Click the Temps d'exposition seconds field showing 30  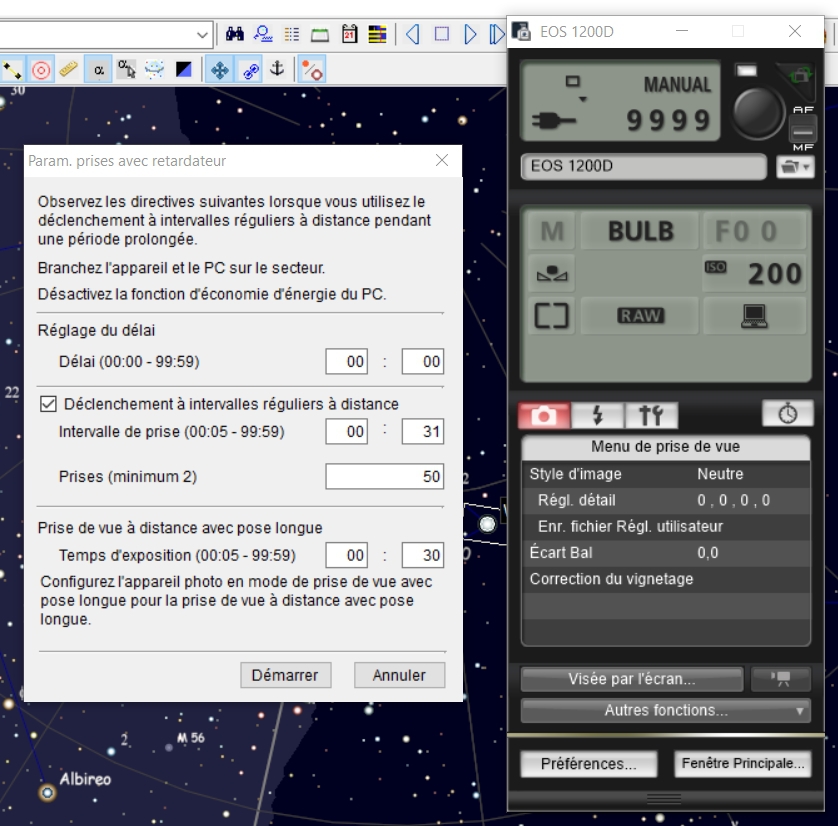423,555
